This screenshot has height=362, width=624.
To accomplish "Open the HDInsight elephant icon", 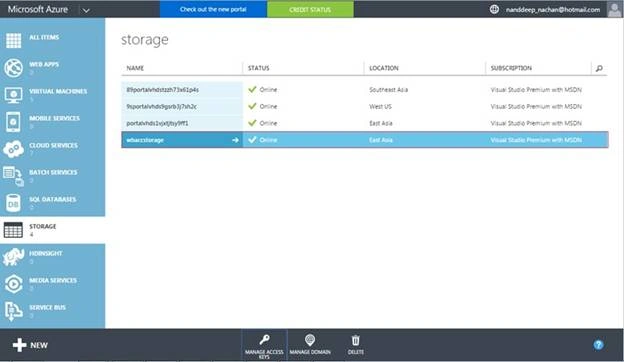I will (x=14, y=257).
